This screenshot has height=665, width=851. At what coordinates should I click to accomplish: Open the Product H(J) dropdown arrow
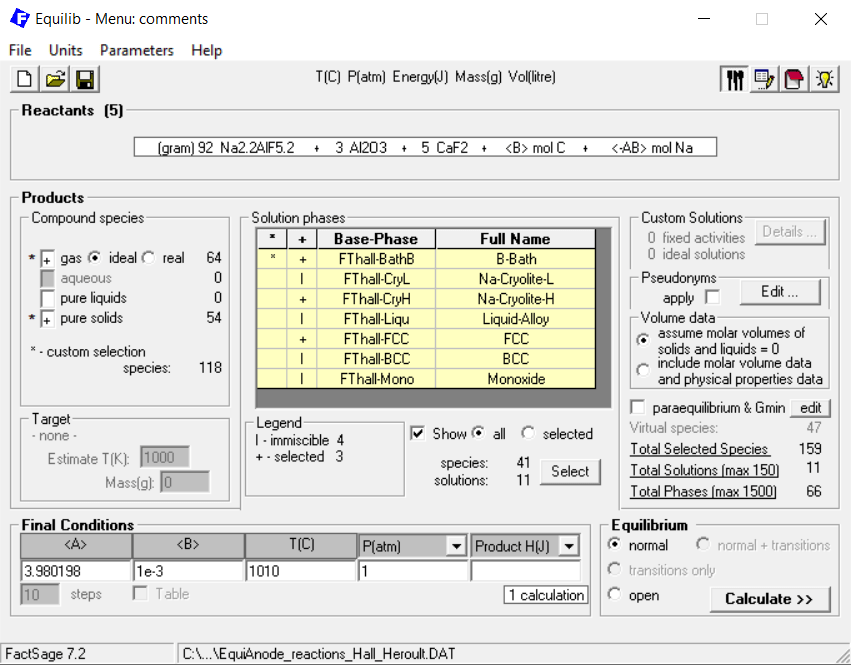[569, 546]
